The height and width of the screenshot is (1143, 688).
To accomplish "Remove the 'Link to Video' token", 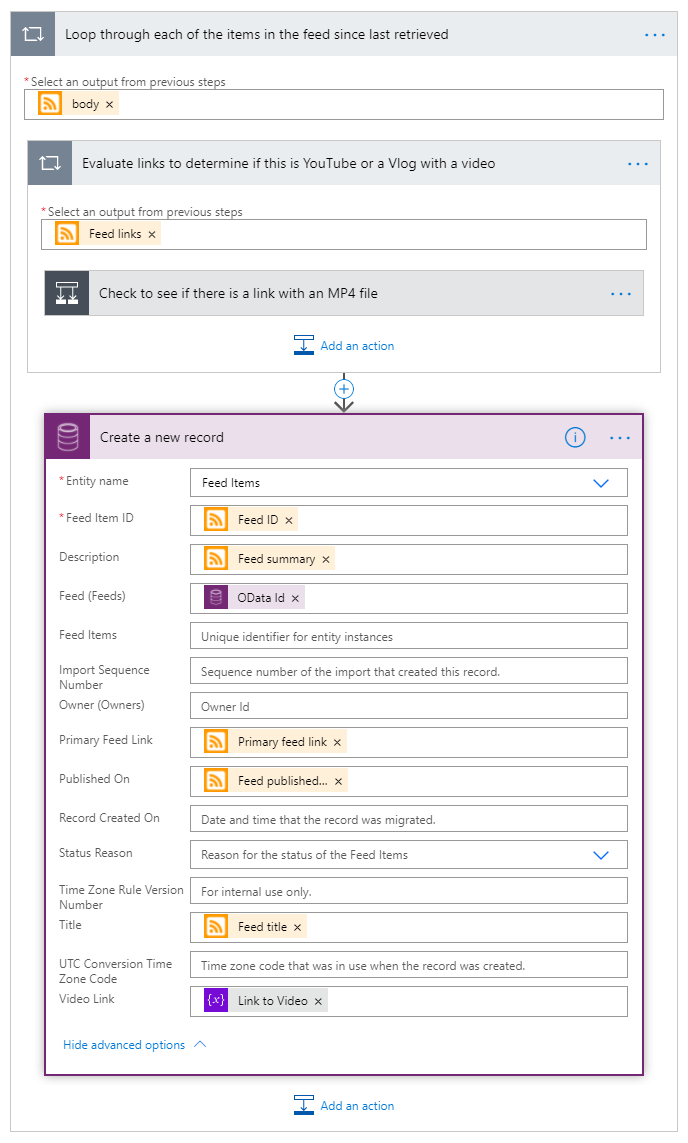I will pos(318,1002).
